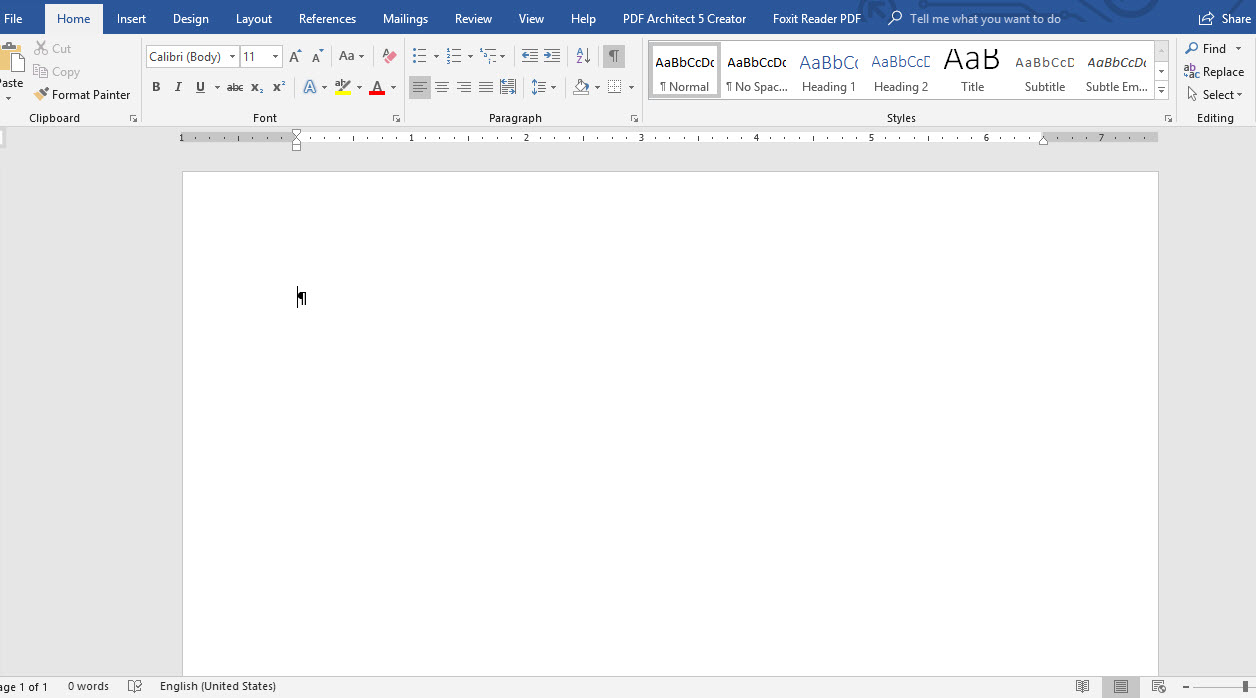Clear all formatting
The width and height of the screenshot is (1256, 698).
click(390, 56)
